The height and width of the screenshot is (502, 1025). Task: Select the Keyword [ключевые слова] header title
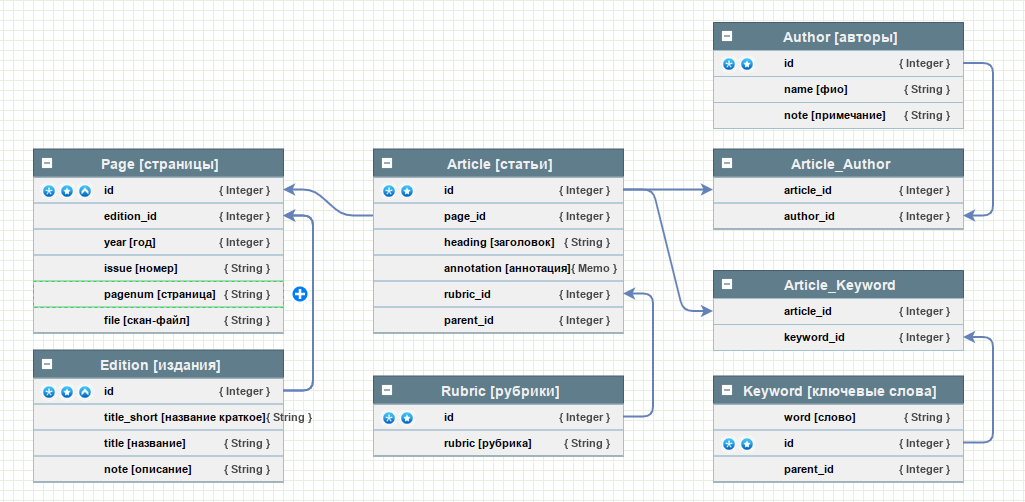pyautogui.click(x=839, y=392)
